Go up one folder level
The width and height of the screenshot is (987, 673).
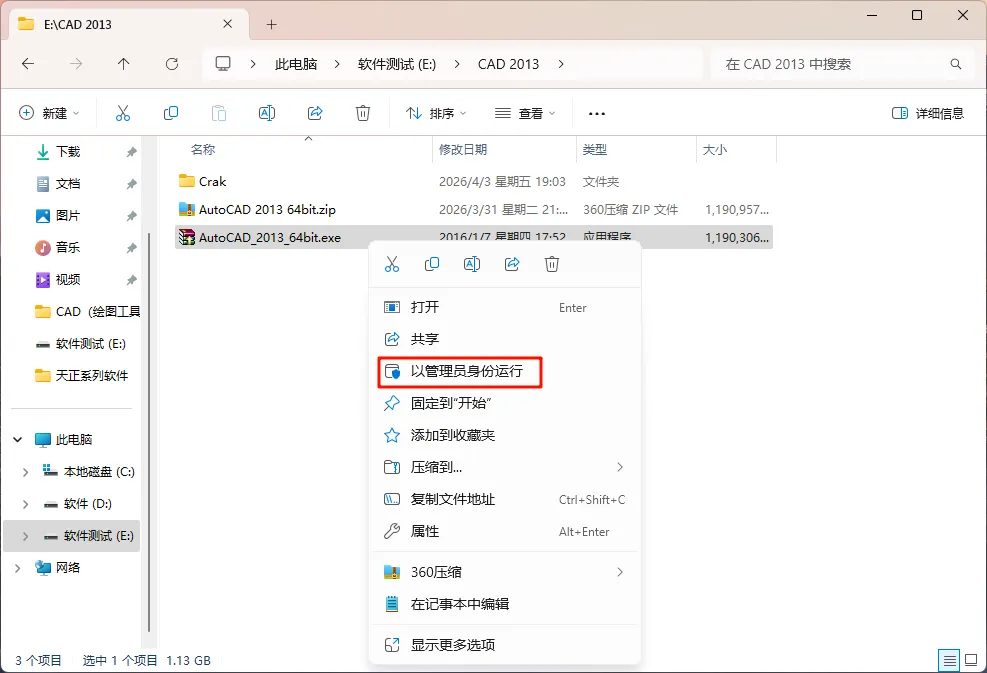pyautogui.click(x=123, y=64)
